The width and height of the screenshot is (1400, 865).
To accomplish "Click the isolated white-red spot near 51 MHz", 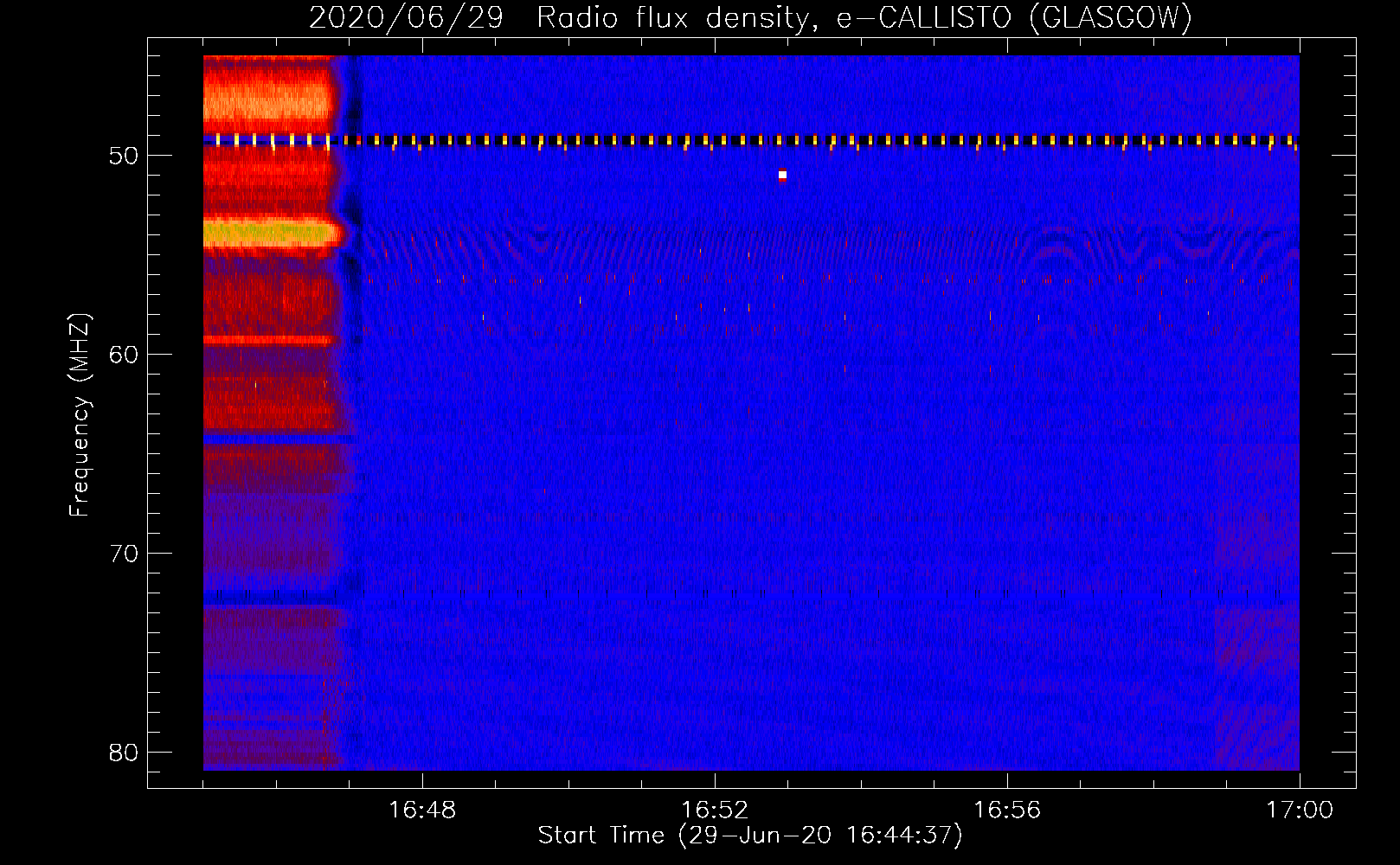I will (x=782, y=175).
